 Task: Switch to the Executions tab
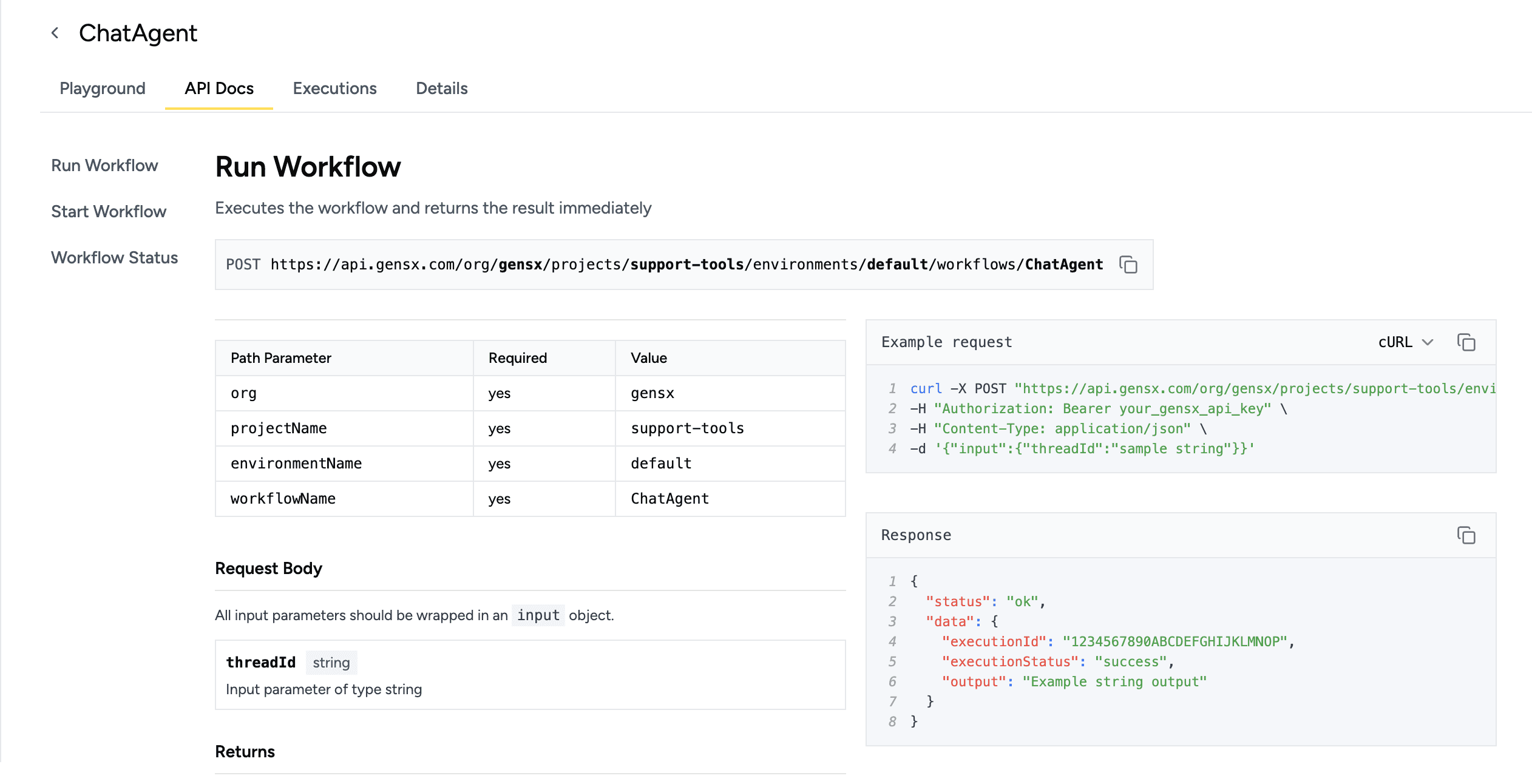pos(334,89)
